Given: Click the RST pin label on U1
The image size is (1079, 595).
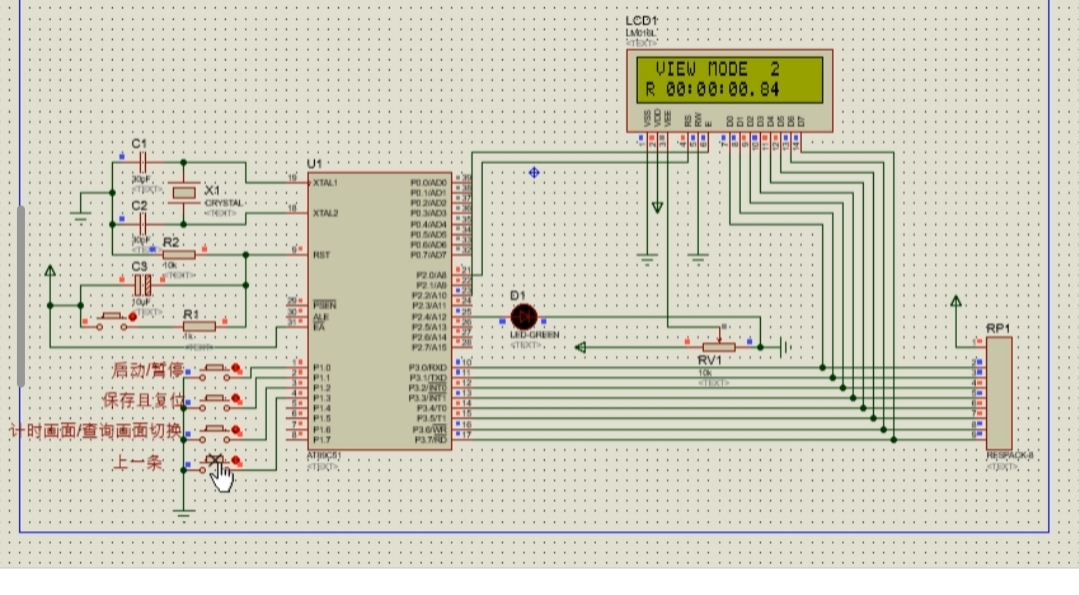Looking at the screenshot, I should [x=321, y=255].
